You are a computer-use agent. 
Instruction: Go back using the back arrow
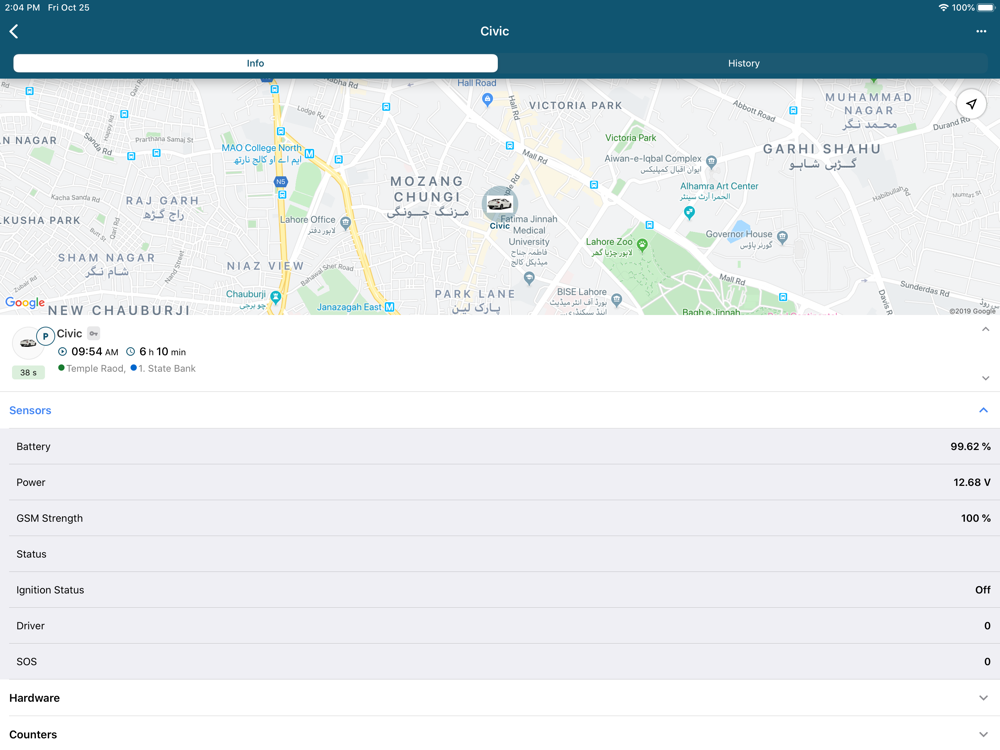14,31
